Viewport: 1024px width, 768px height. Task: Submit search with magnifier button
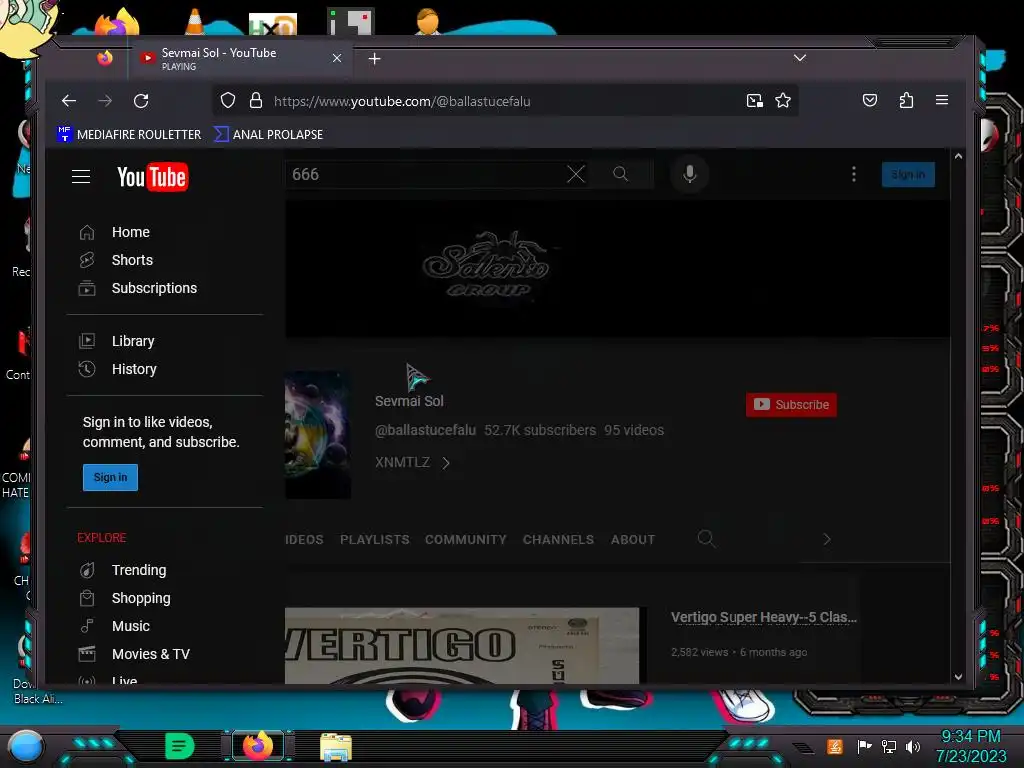pyautogui.click(x=620, y=174)
